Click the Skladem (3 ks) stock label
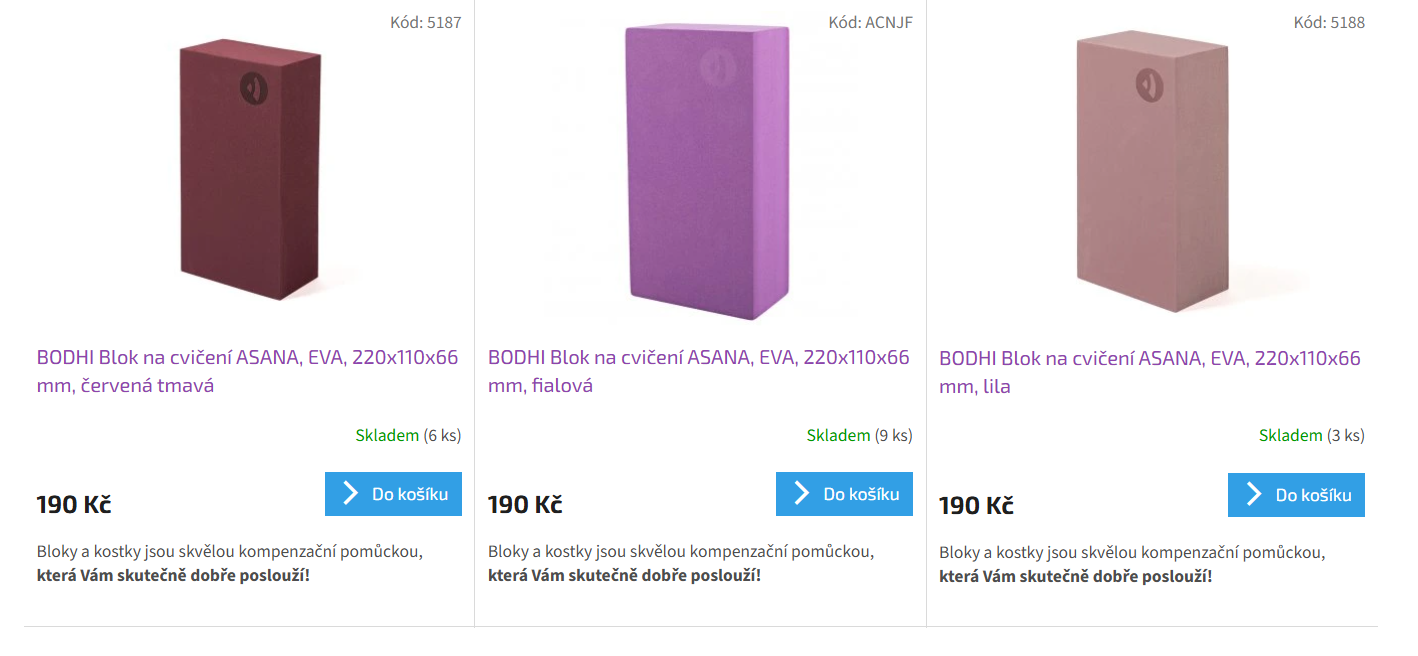This screenshot has width=1418, height=656. [1311, 435]
